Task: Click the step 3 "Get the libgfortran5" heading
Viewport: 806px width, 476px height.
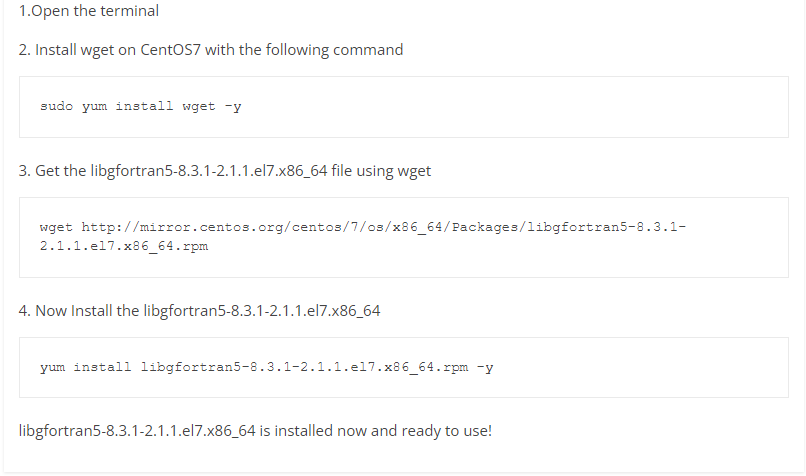Action: [225, 171]
